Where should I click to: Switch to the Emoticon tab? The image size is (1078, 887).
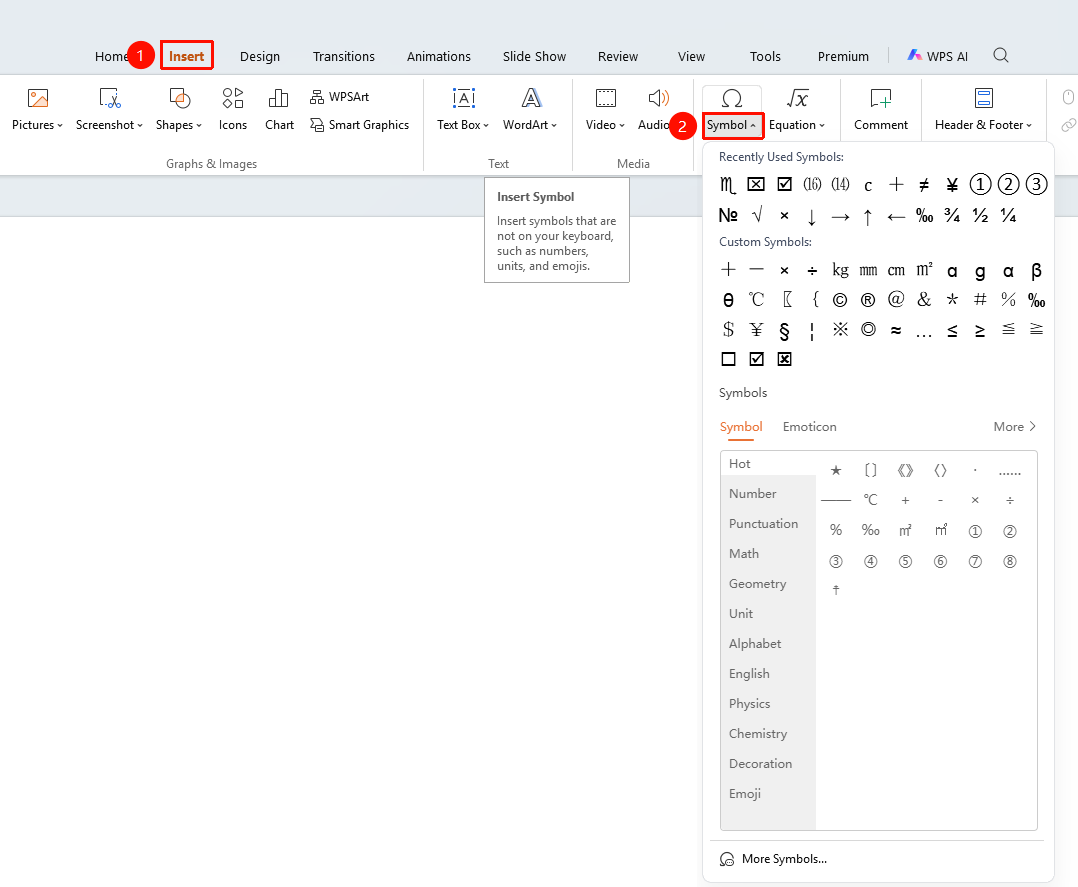(x=809, y=426)
